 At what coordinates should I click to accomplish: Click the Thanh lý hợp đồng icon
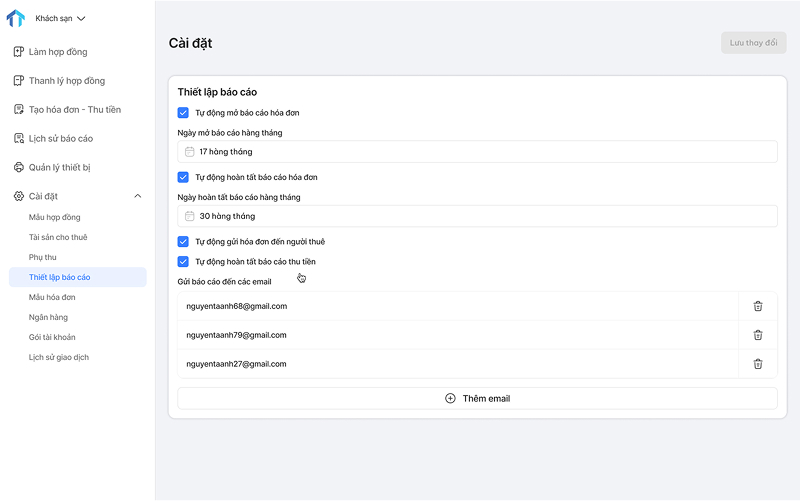(19, 81)
